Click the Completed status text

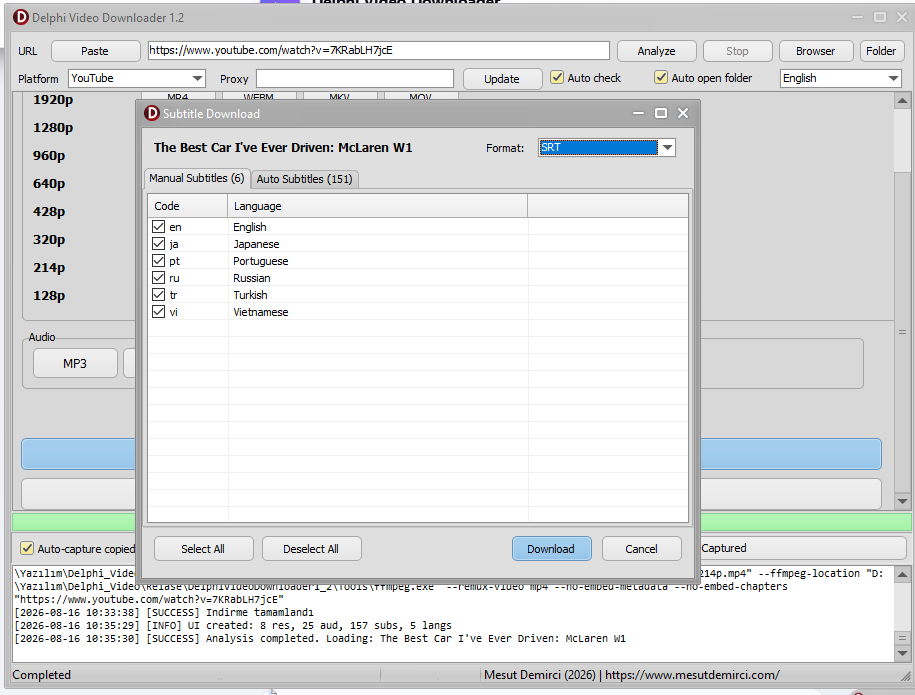[x=41, y=675]
